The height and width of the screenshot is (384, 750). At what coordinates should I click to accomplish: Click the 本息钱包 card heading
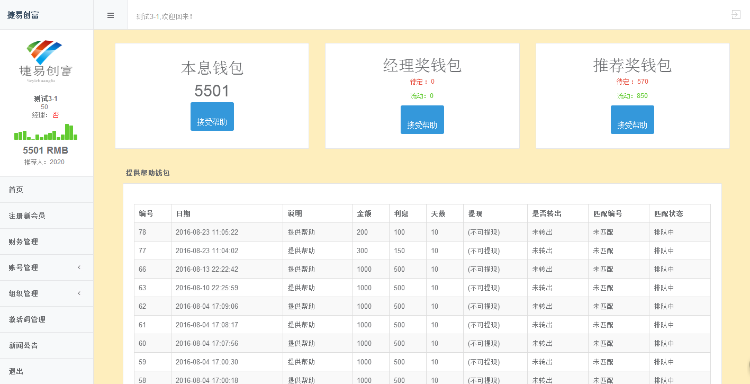click(212, 68)
